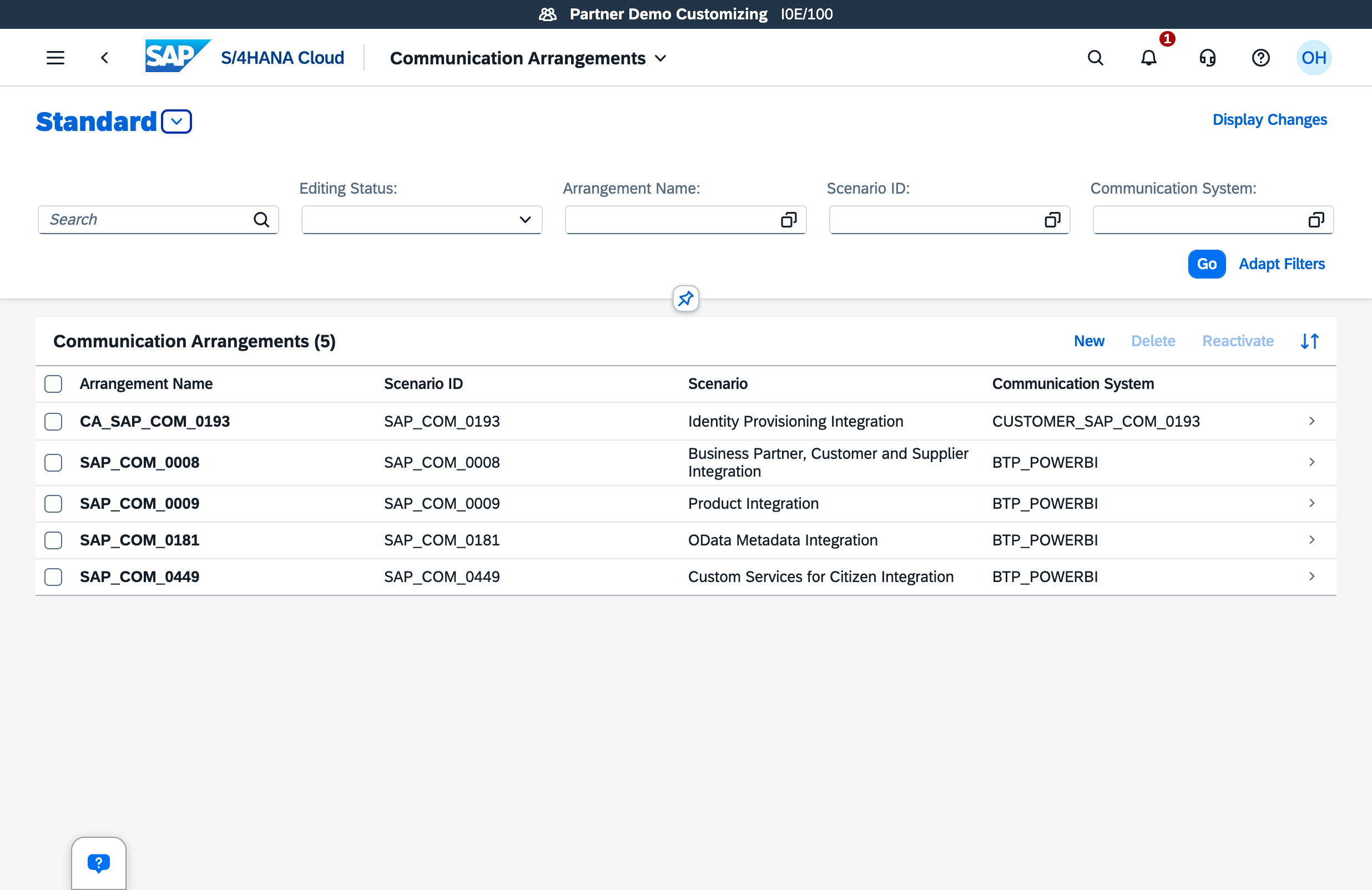This screenshot has height=890, width=1372.
Task: Open value help for Arrangement Name
Action: pos(788,220)
